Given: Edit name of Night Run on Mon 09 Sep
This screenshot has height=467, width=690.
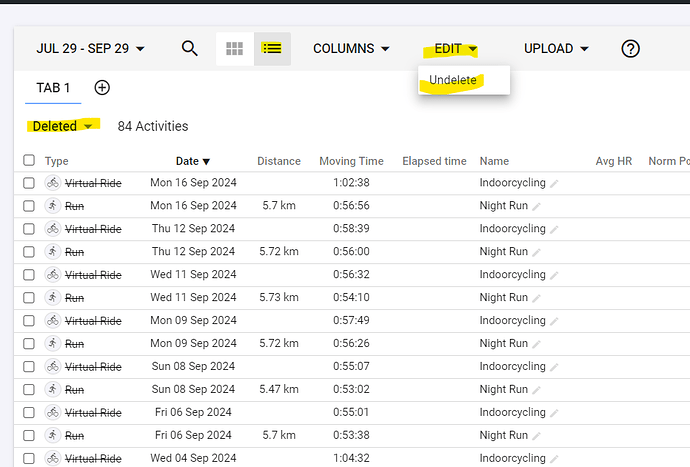Looking at the screenshot, I should coord(536,344).
